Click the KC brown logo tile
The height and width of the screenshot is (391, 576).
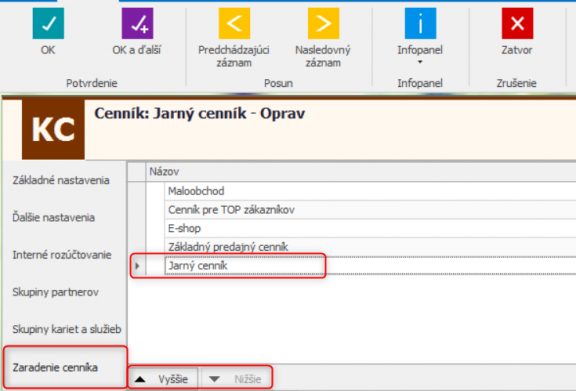pyautogui.click(x=53, y=129)
